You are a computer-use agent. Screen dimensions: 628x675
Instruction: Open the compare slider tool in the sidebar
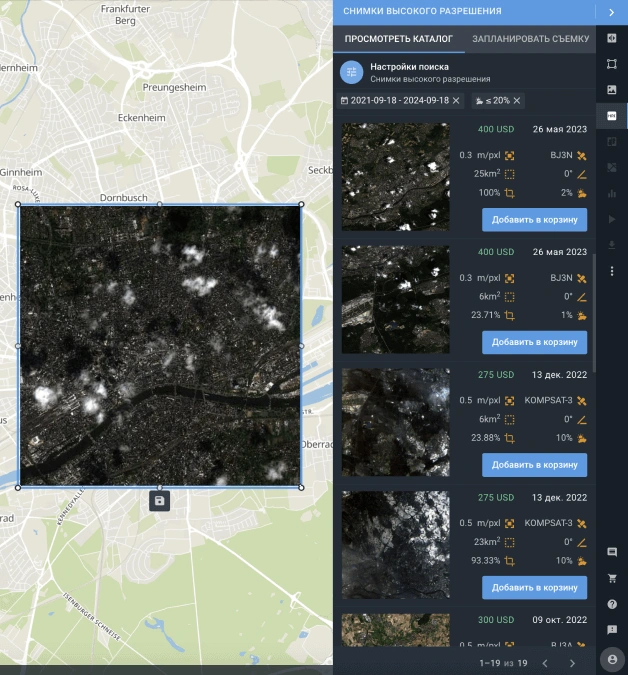(612, 38)
